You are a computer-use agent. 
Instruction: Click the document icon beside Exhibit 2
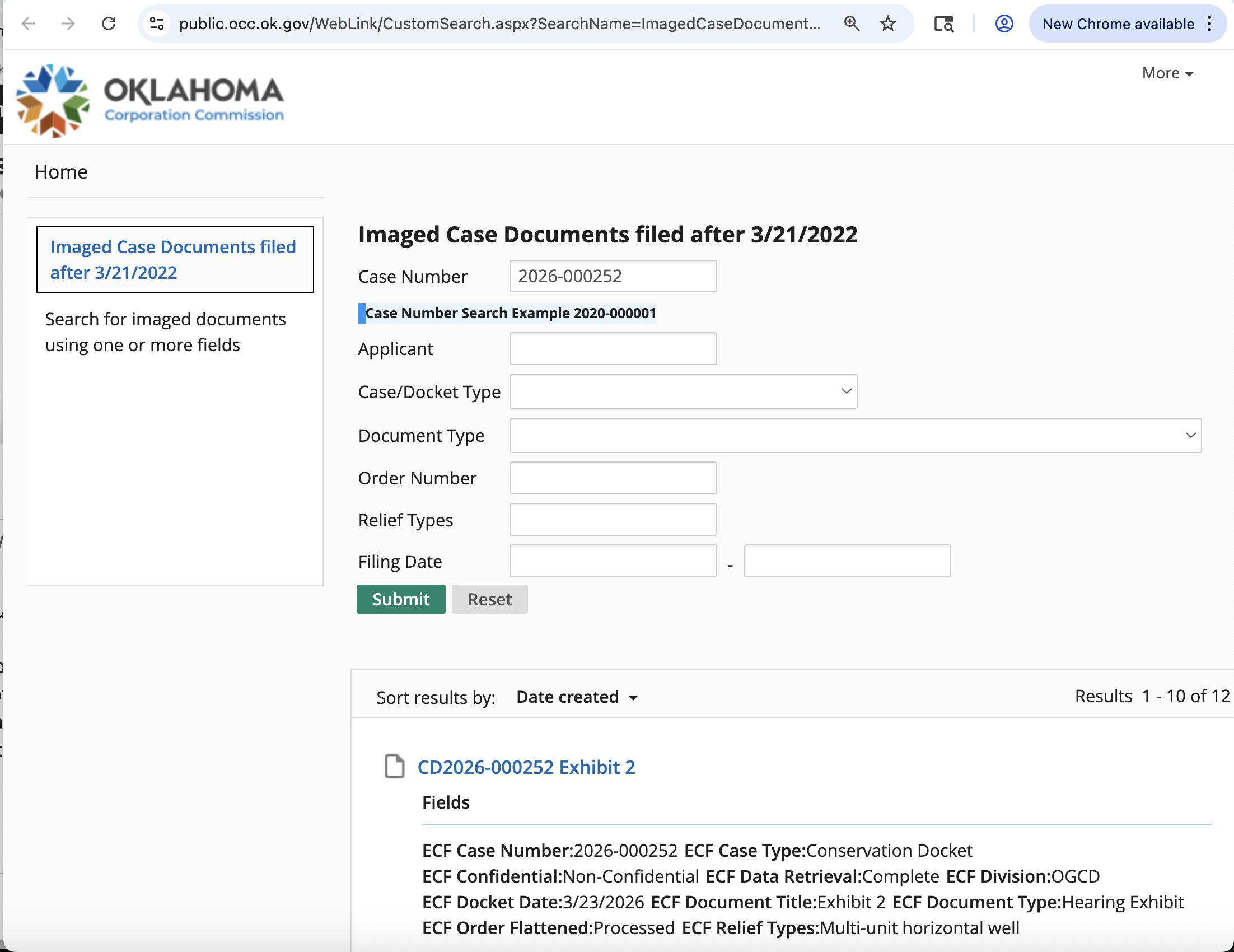click(394, 766)
